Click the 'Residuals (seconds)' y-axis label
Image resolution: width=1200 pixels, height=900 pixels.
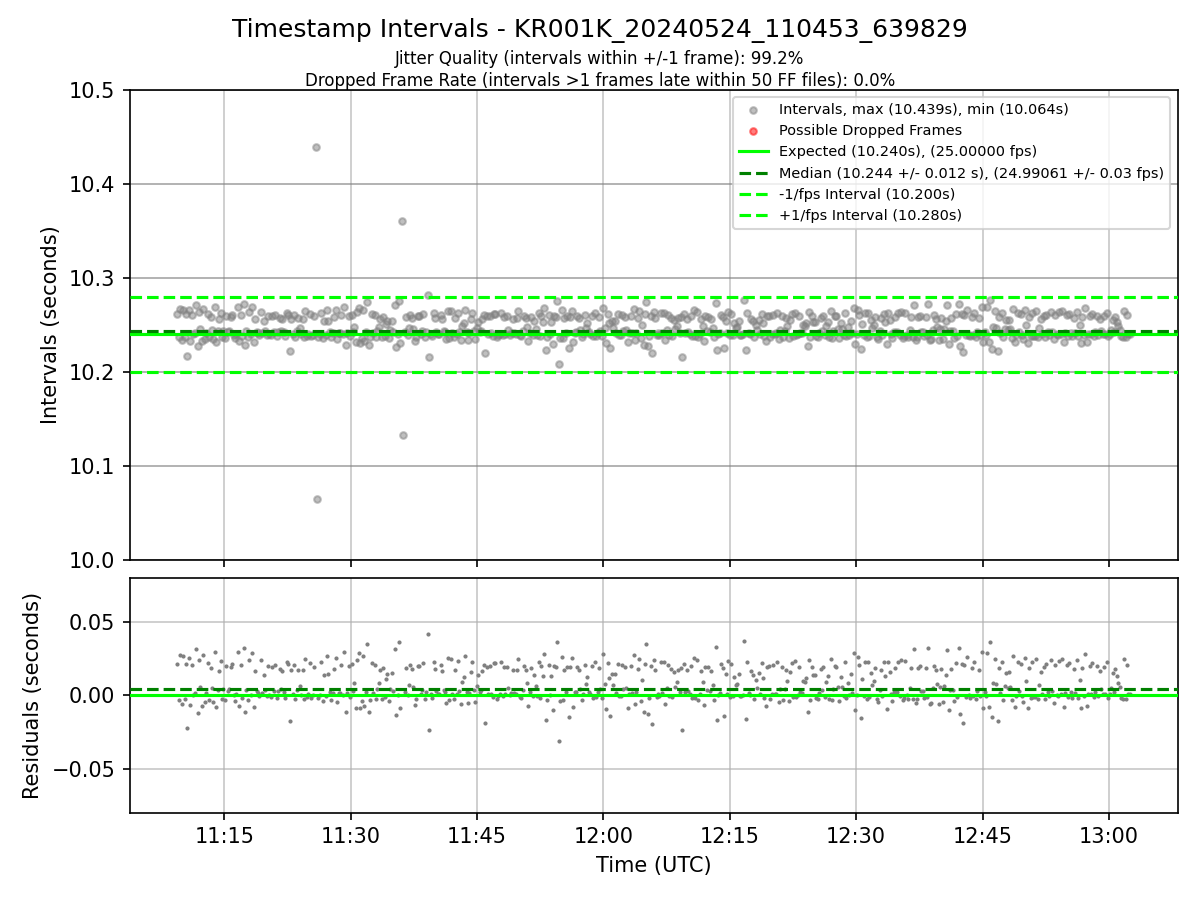point(32,696)
